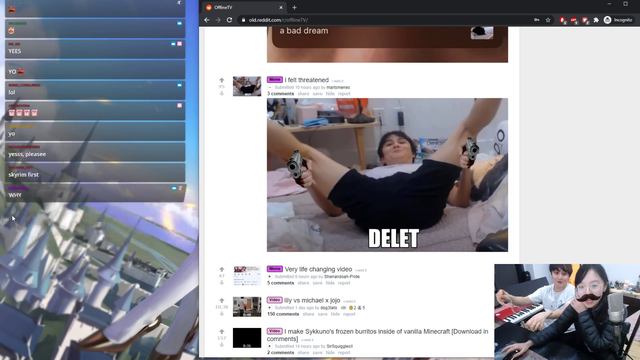Open 5 comments on 'Very life changing video'
Screen dimensions: 640x360
(x=280, y=283)
